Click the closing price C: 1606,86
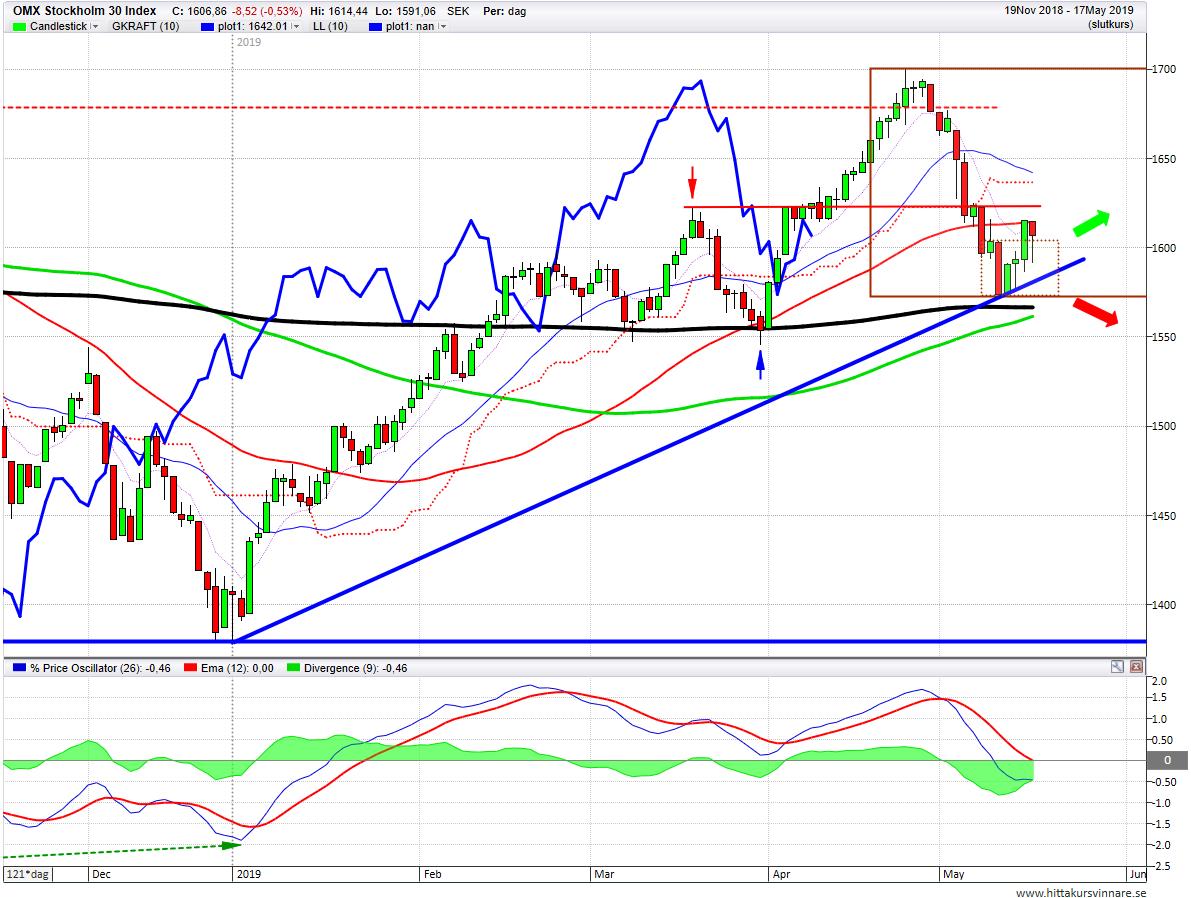The width and height of the screenshot is (1191, 898). tap(199, 11)
